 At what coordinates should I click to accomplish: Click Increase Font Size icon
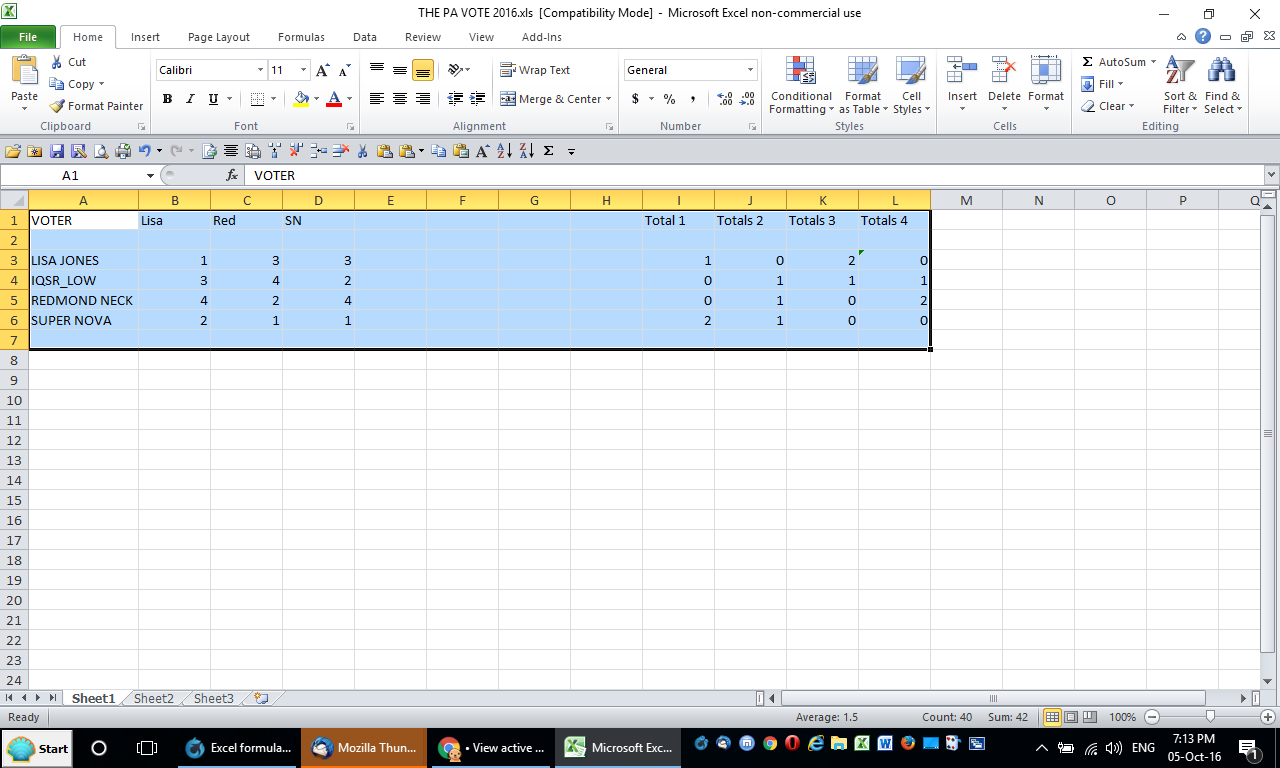[322, 70]
